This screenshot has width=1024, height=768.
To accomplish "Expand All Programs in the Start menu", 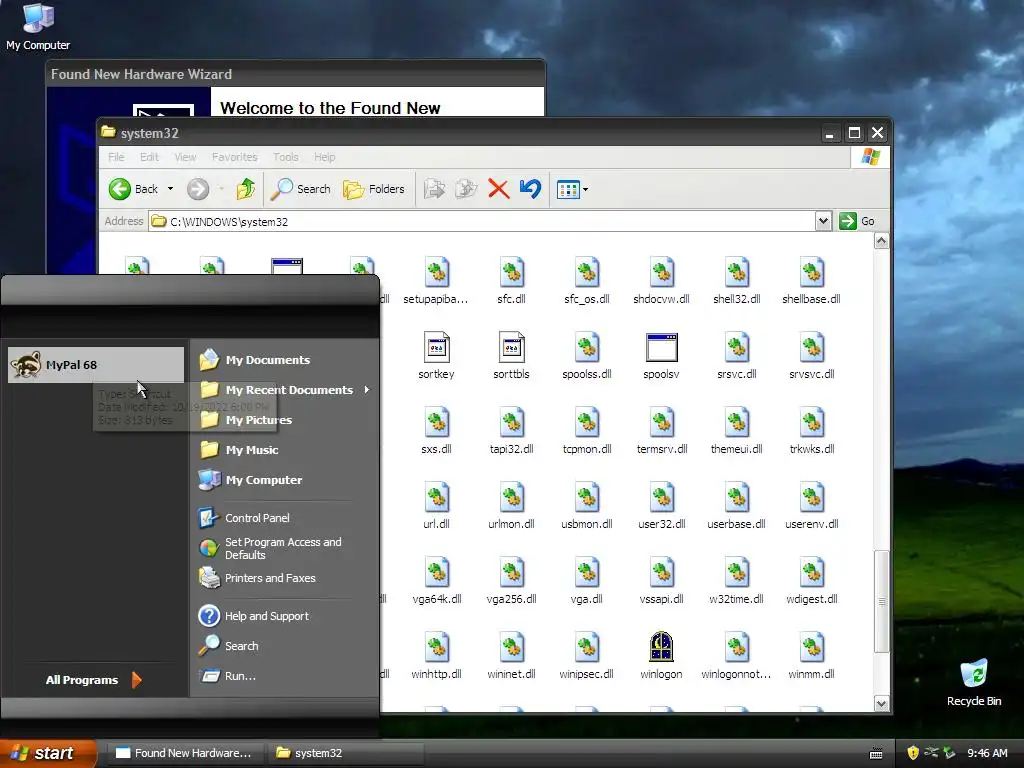I will pos(93,680).
